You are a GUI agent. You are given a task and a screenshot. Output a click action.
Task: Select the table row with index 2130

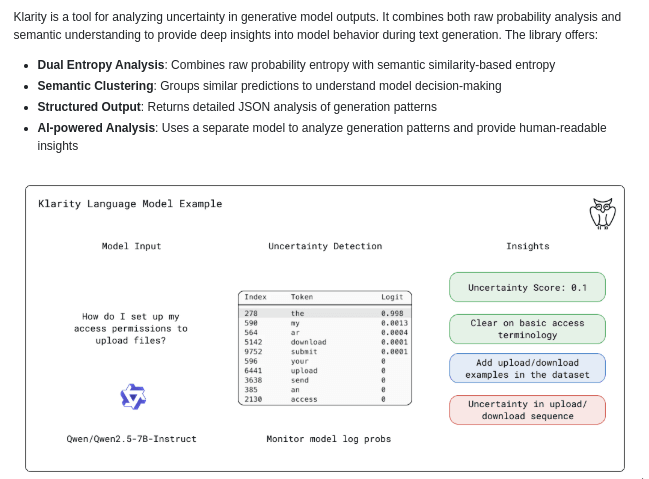pos(325,399)
